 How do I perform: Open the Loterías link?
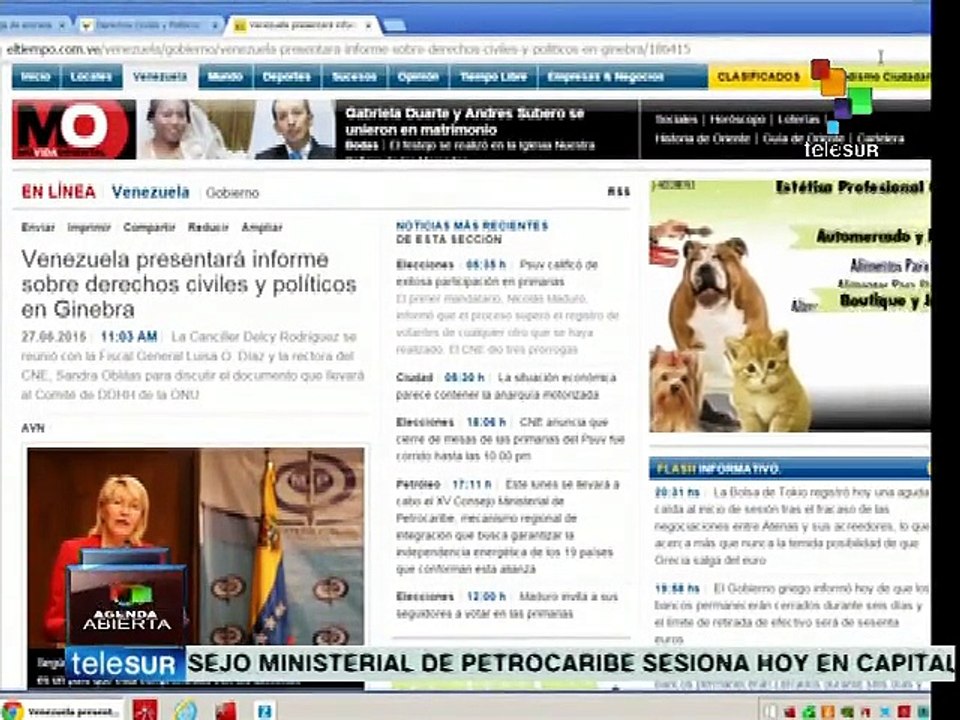click(799, 119)
